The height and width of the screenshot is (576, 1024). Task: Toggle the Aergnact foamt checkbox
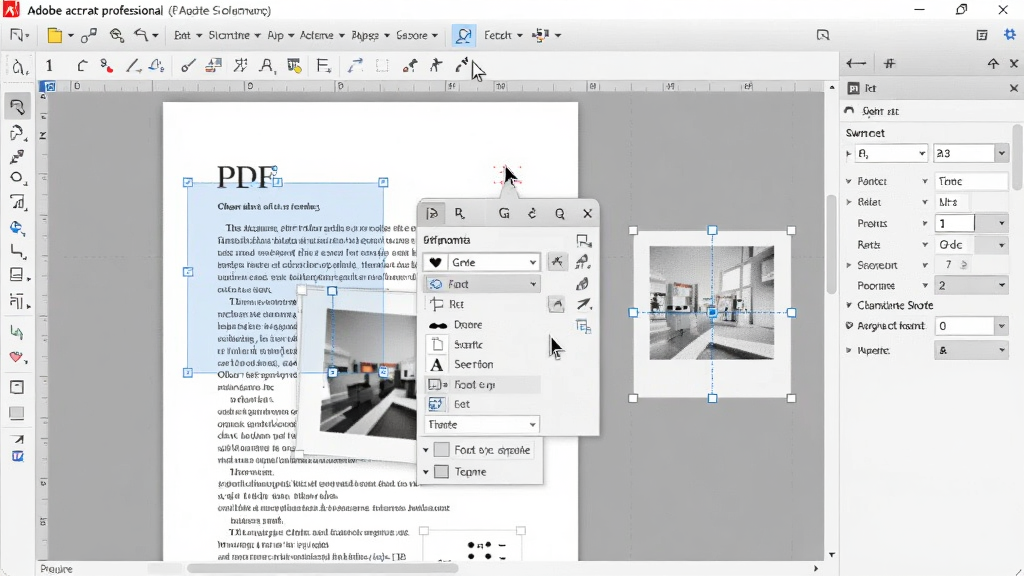849,325
